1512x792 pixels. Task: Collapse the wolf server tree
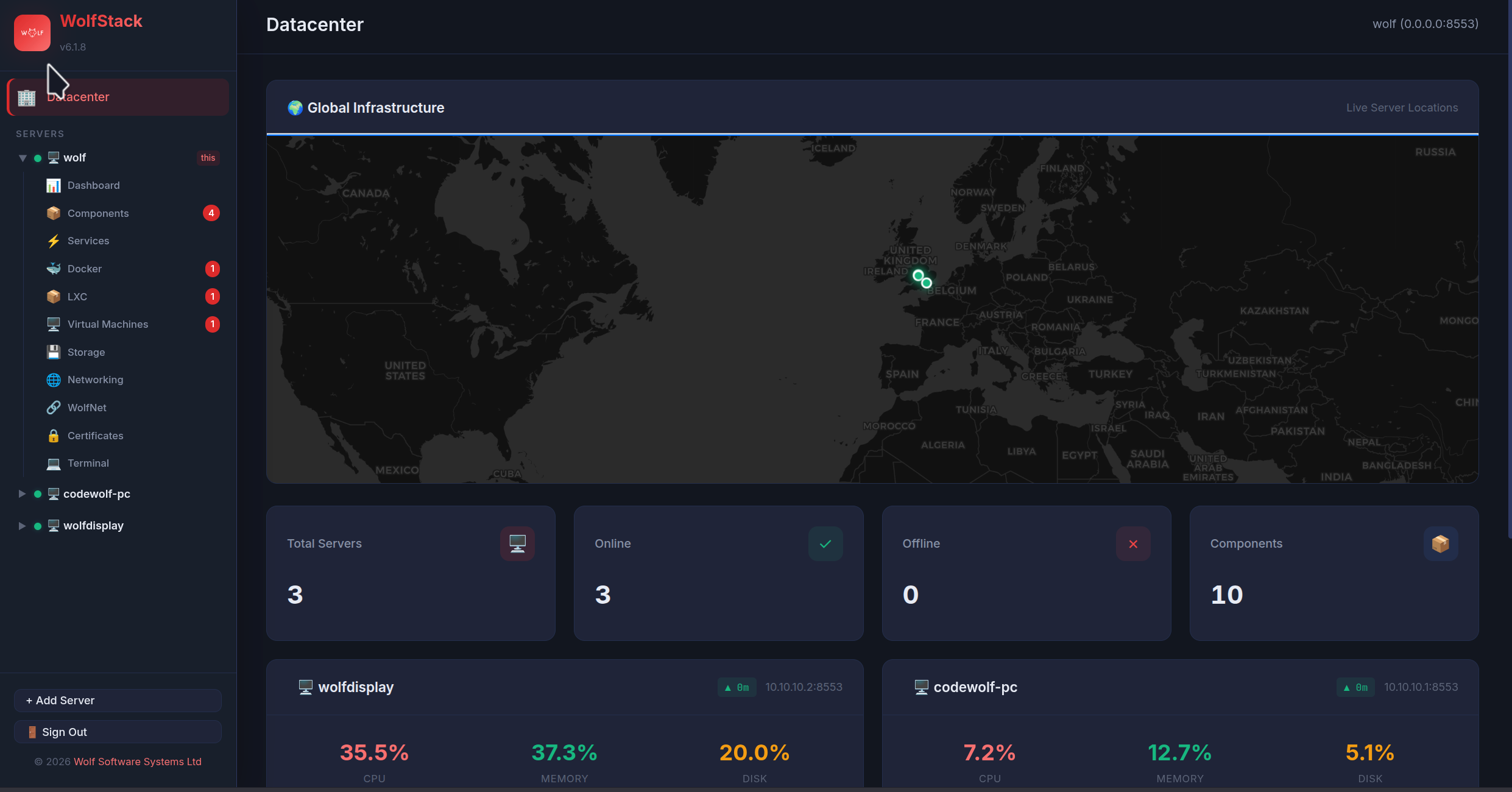click(x=23, y=158)
